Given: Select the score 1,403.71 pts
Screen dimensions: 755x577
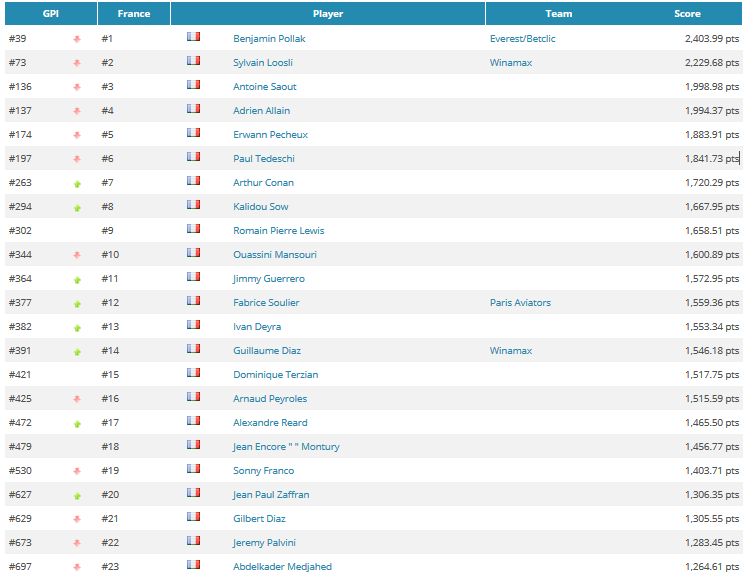Looking at the screenshot, I should coord(712,471).
